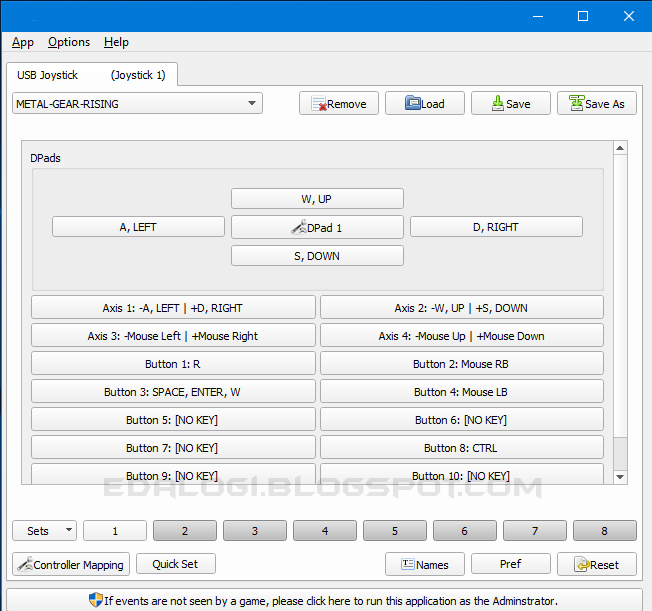This screenshot has width=652, height=611.
Task: Click the Load folder icon
Action: click(412, 103)
